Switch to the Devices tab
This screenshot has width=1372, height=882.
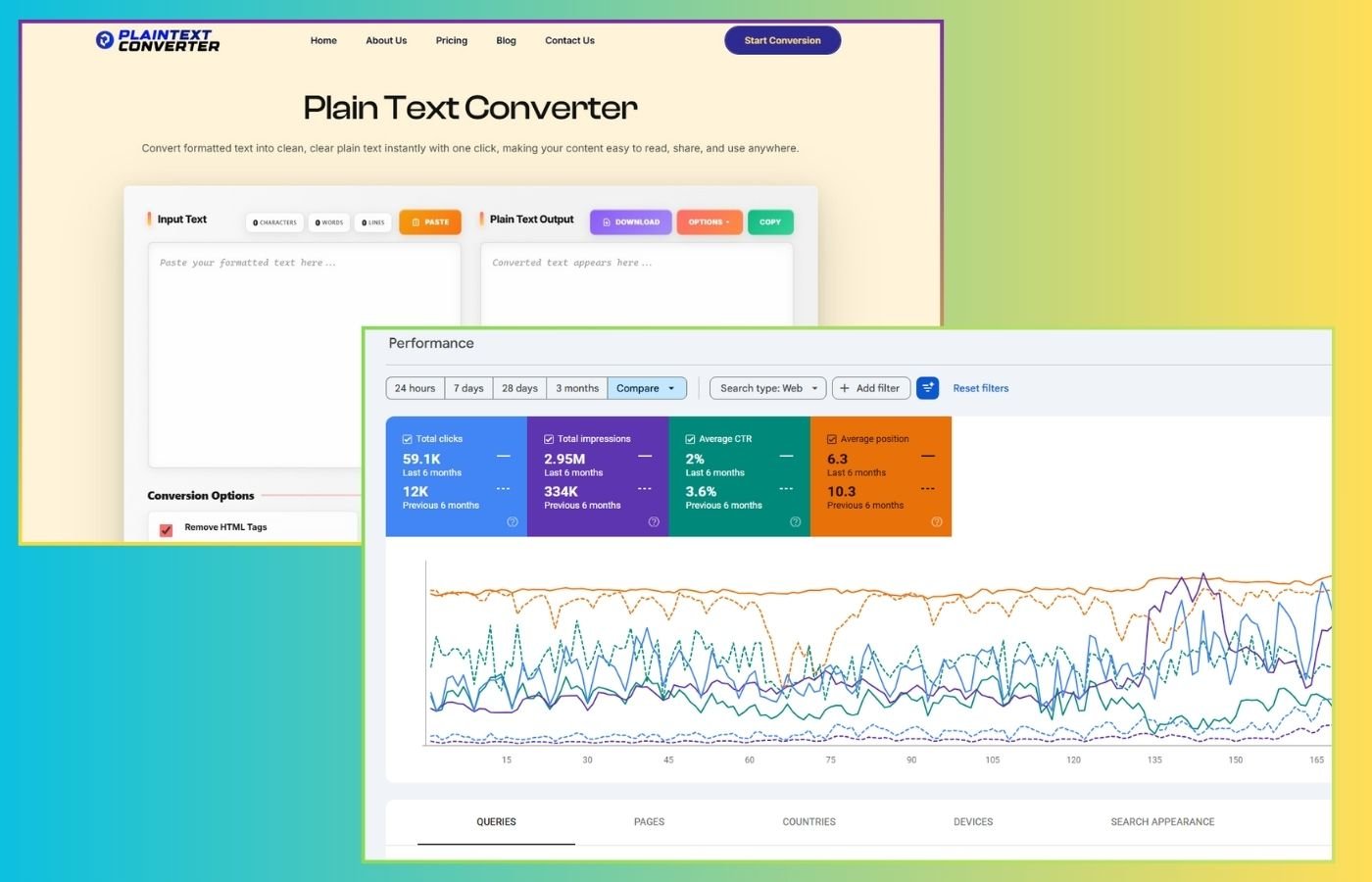click(x=973, y=822)
